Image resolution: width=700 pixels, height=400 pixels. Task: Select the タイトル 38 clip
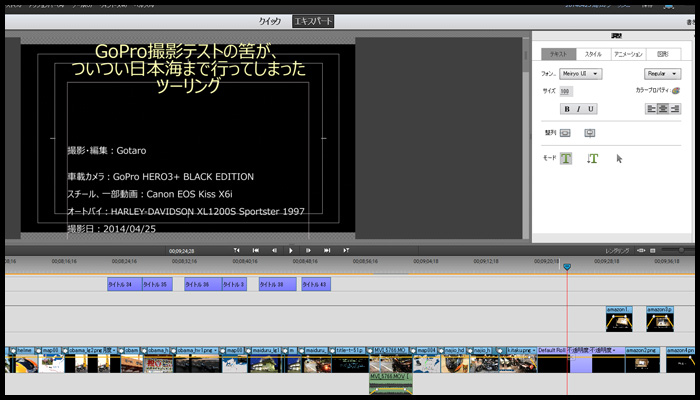click(278, 284)
